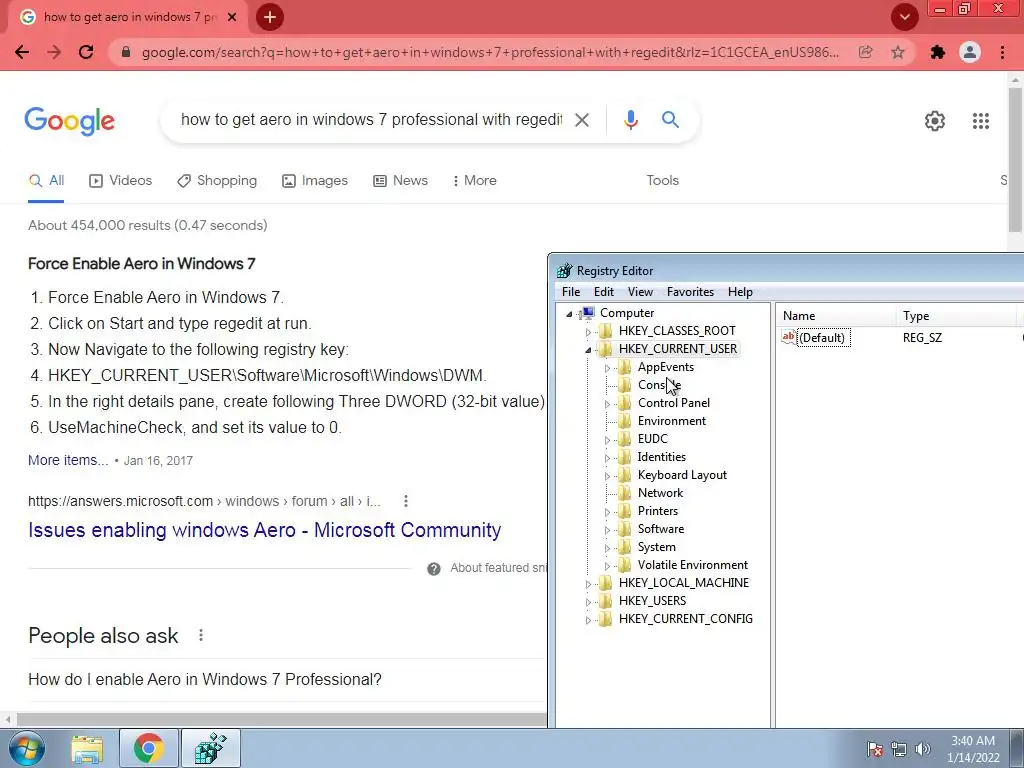The width and height of the screenshot is (1024, 768).
Task: Click the Action Center flag icon
Action: coord(875,749)
